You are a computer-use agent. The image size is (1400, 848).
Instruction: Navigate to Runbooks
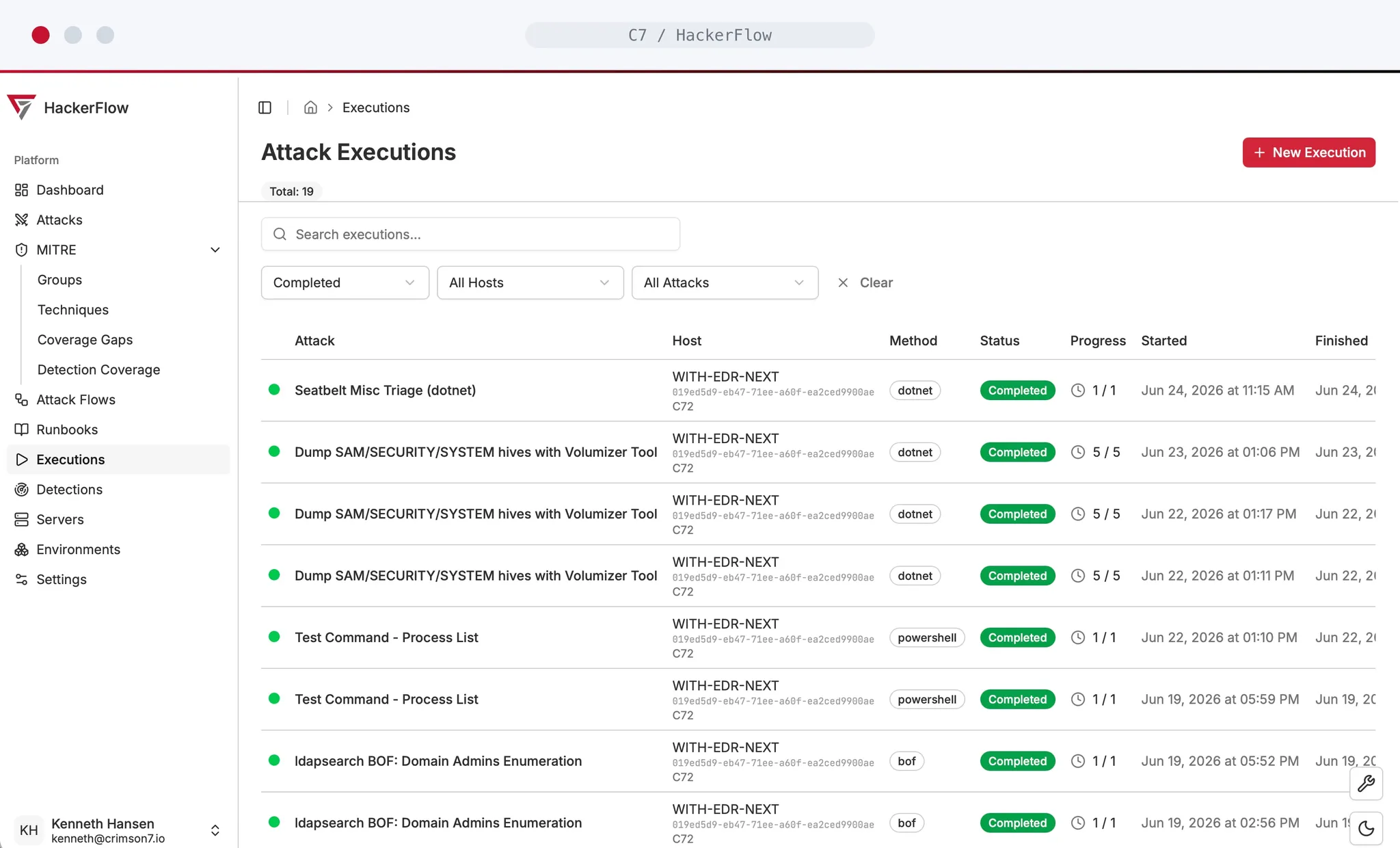[x=66, y=429]
